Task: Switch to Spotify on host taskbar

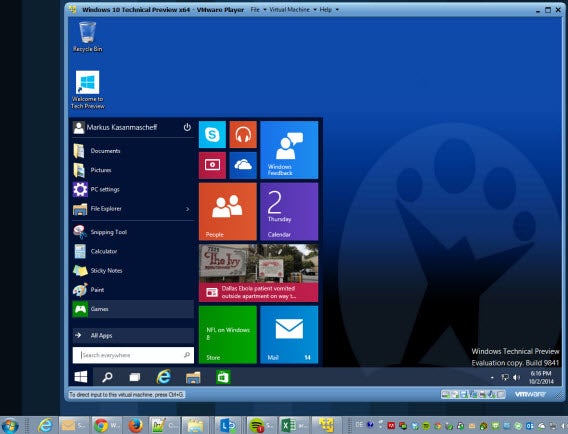Action: 261,425
